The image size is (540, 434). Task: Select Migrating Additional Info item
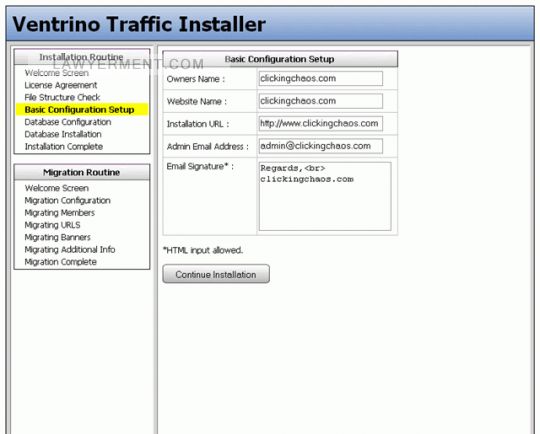tap(70, 249)
